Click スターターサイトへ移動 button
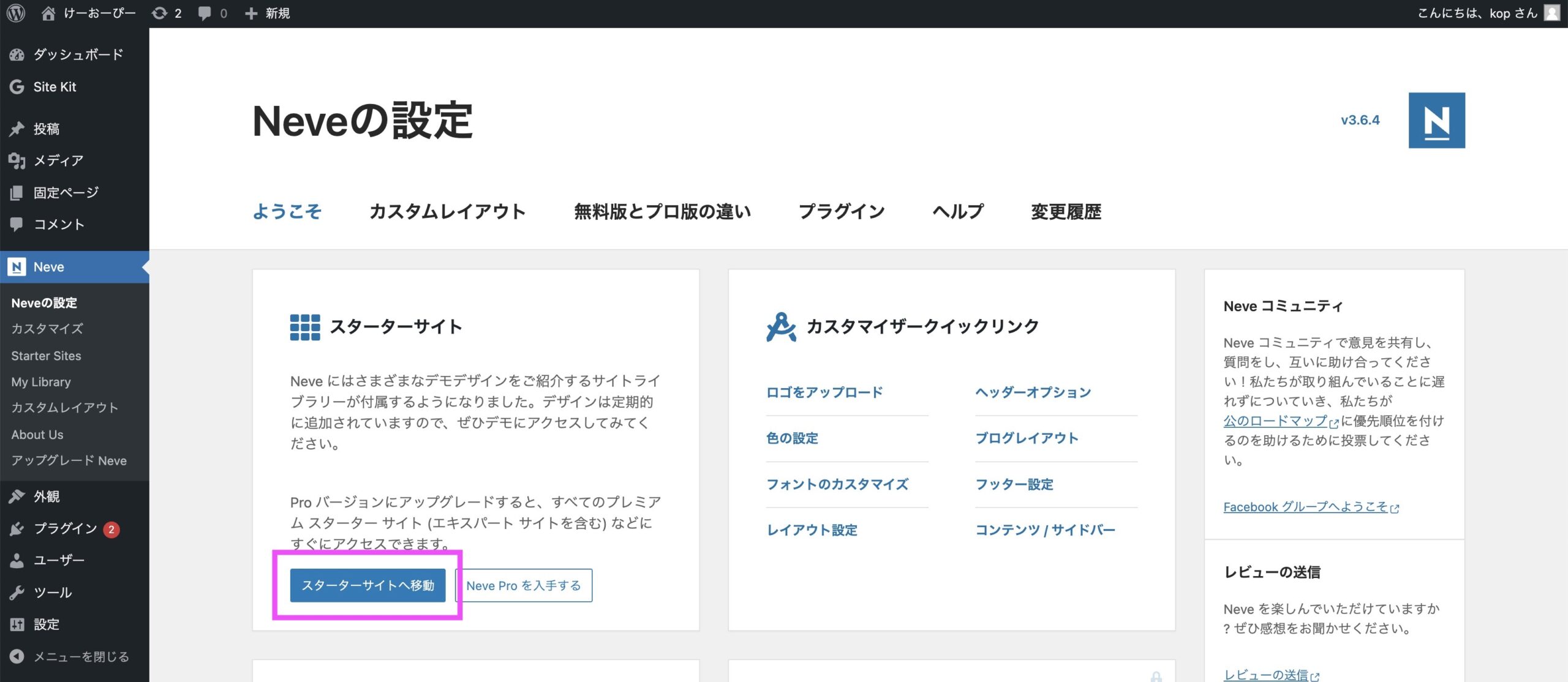1568x682 pixels. click(367, 585)
